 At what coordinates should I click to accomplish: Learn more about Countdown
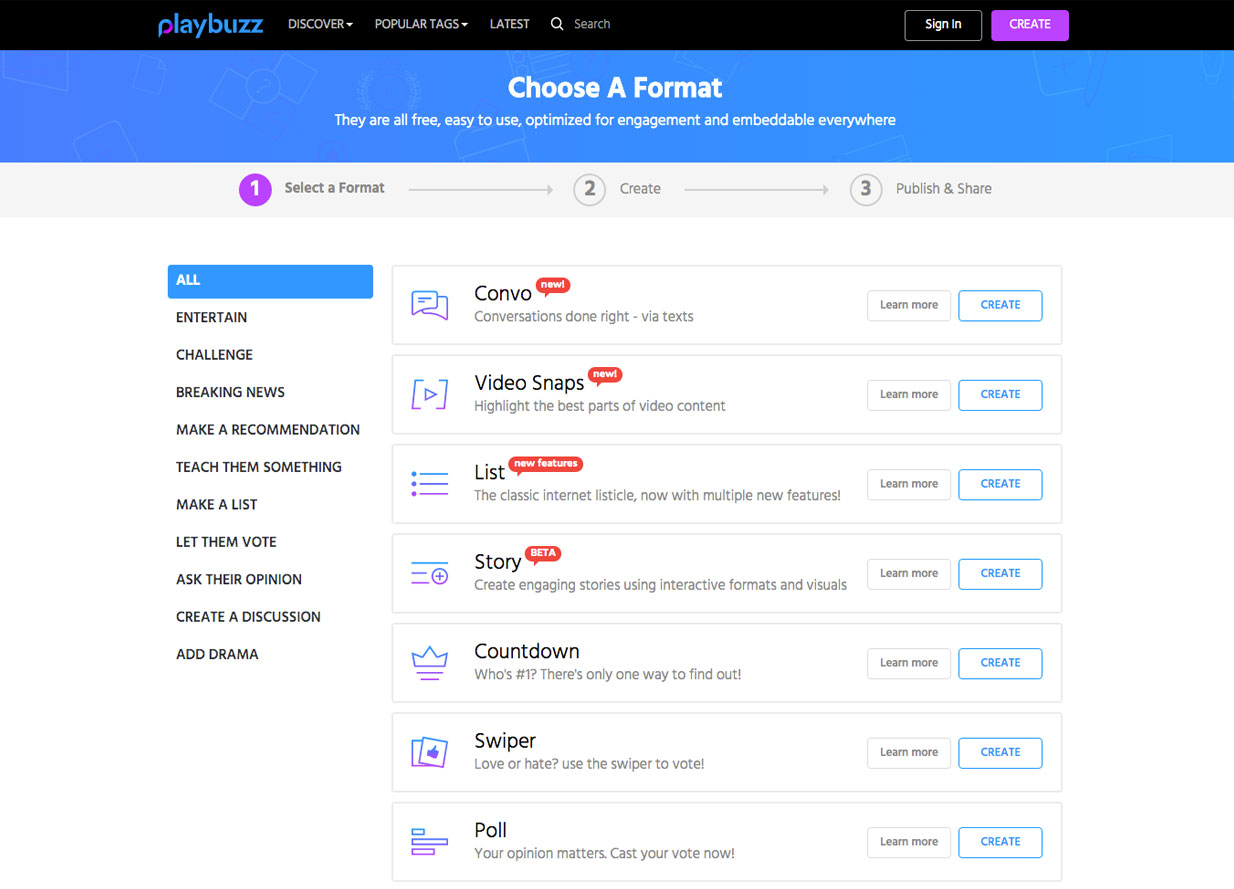[909, 663]
